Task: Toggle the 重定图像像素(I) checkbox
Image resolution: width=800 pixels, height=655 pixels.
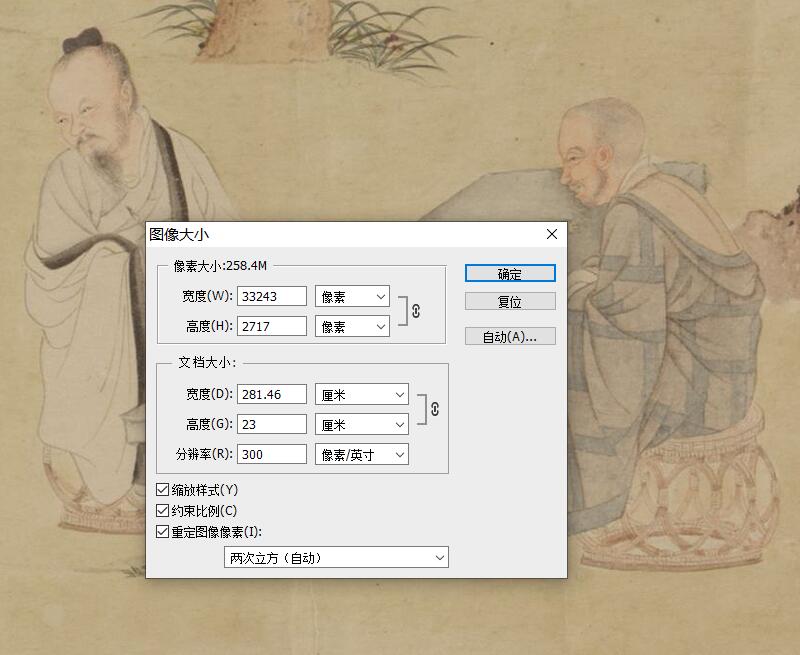Action: point(162,532)
